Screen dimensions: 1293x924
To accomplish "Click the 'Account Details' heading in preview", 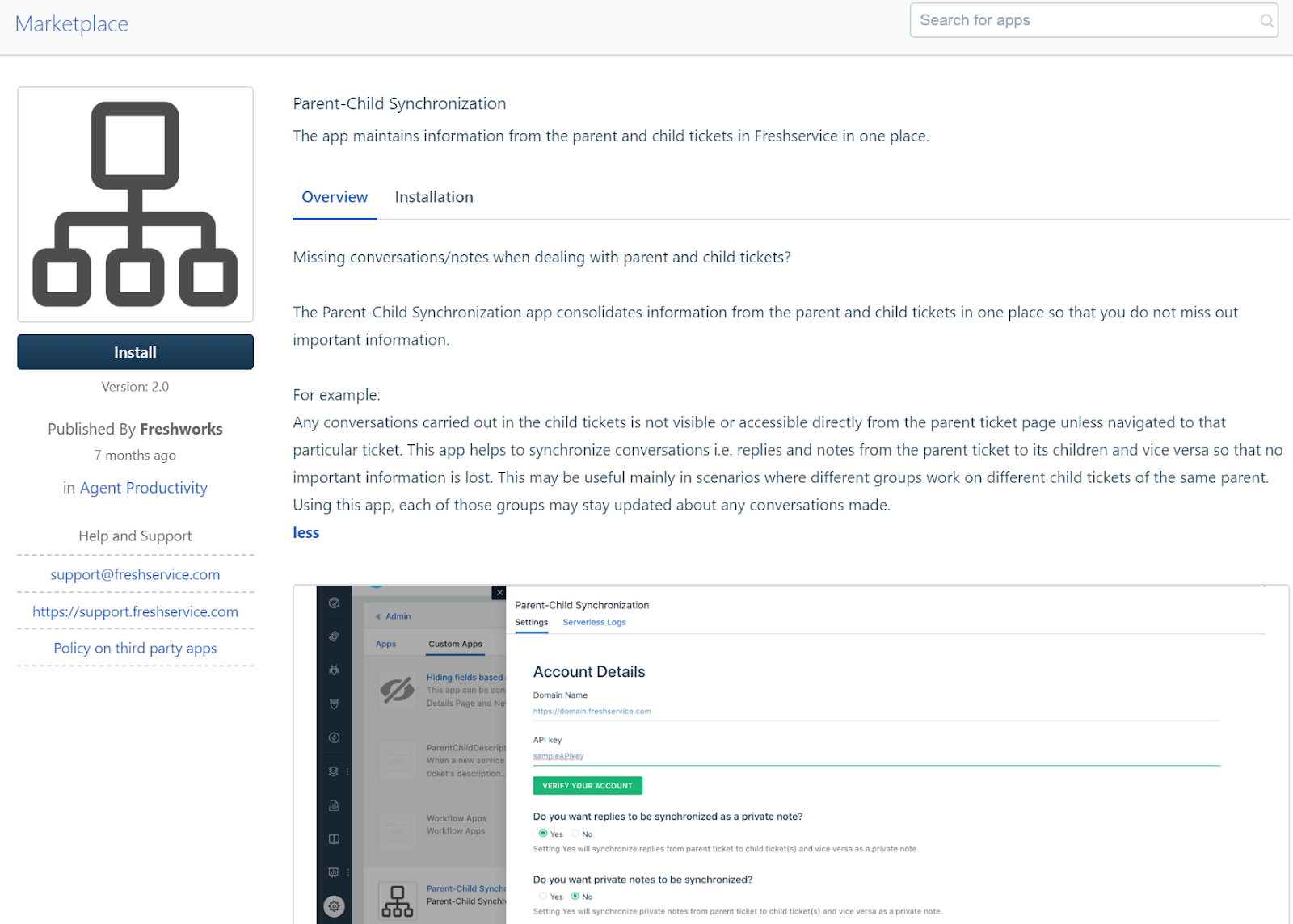I will click(589, 672).
